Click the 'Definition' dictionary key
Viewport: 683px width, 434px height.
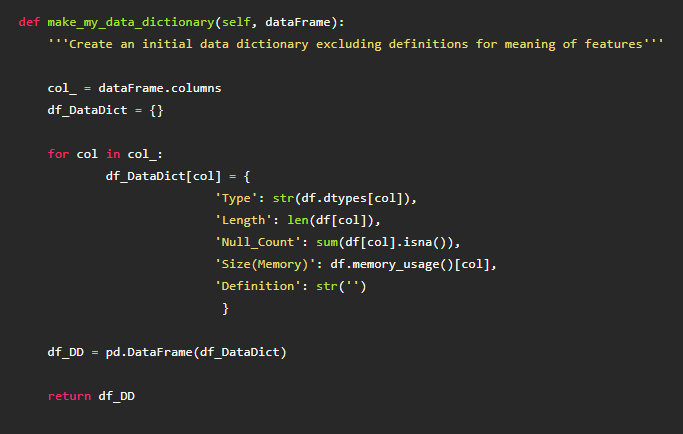click(258, 286)
